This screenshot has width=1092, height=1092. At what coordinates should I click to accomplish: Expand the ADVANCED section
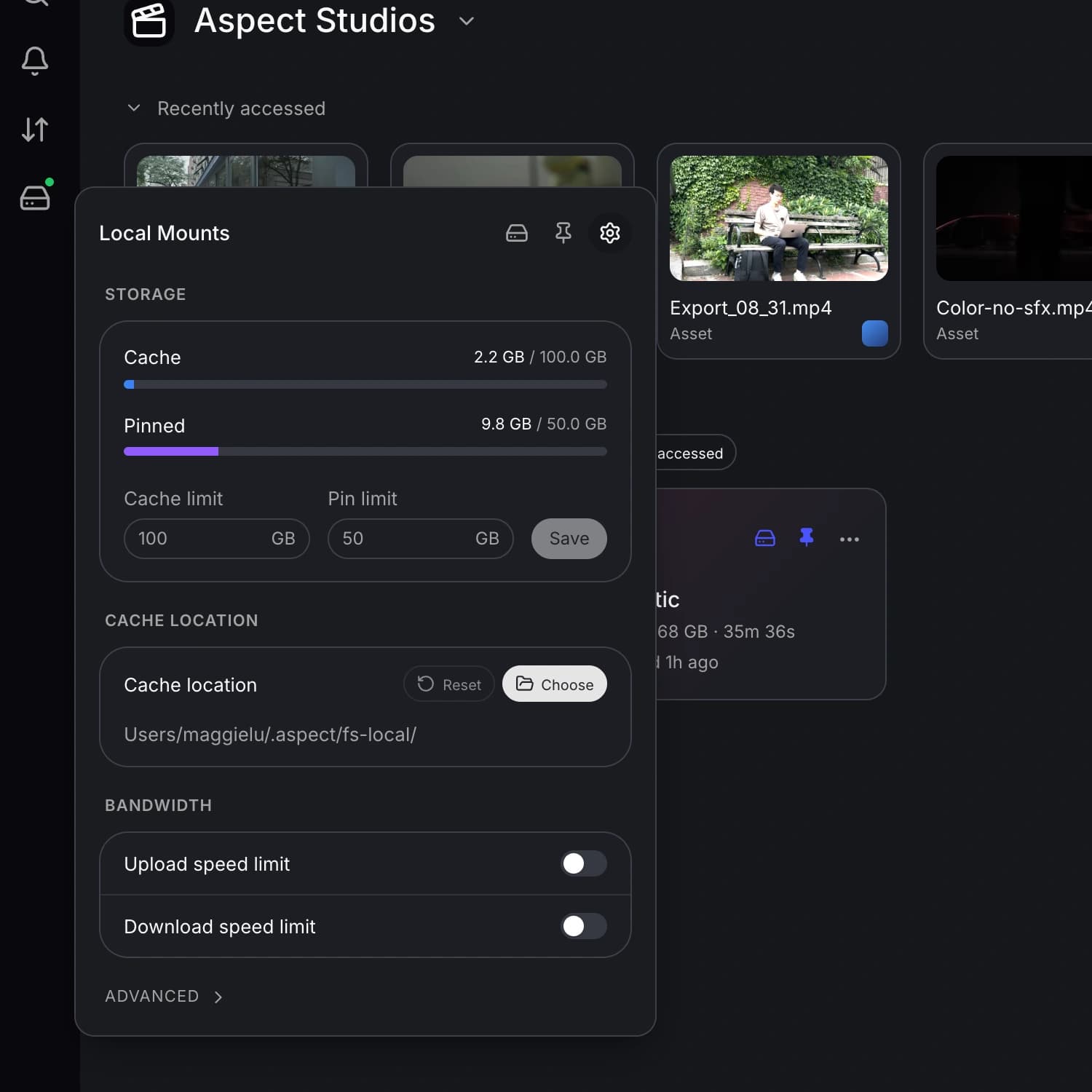(165, 996)
